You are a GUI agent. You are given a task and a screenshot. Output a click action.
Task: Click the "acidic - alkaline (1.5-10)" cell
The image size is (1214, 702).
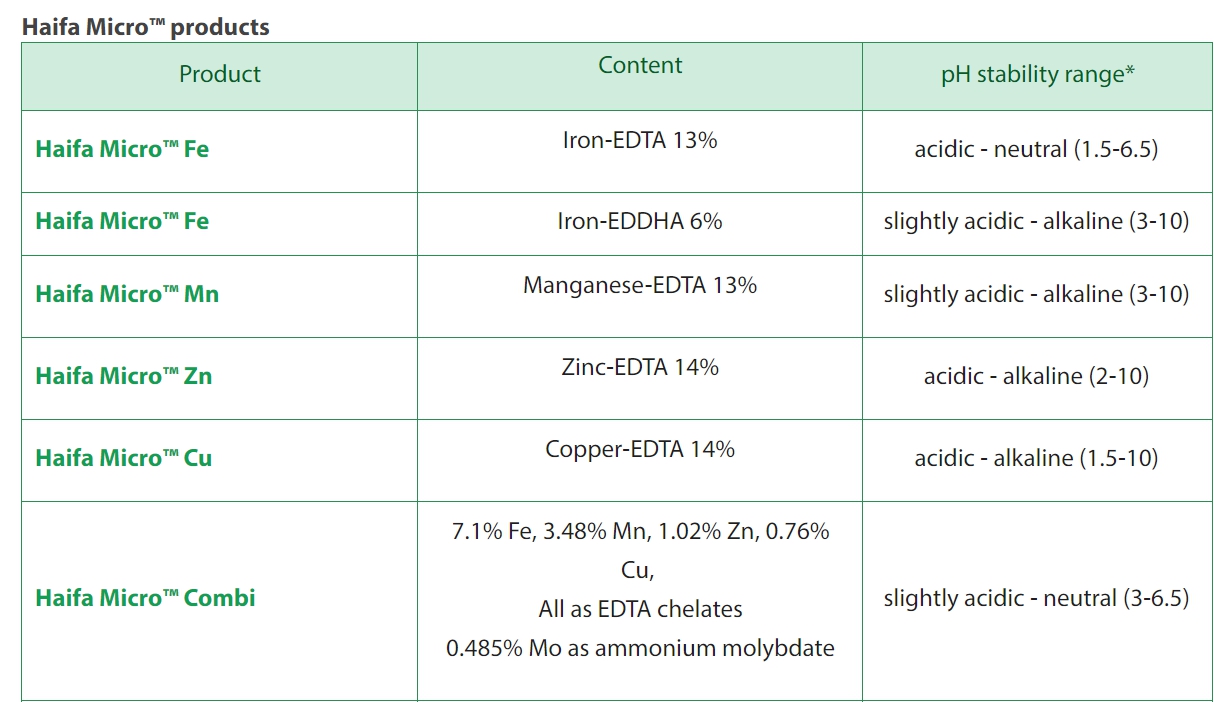coord(1036,458)
